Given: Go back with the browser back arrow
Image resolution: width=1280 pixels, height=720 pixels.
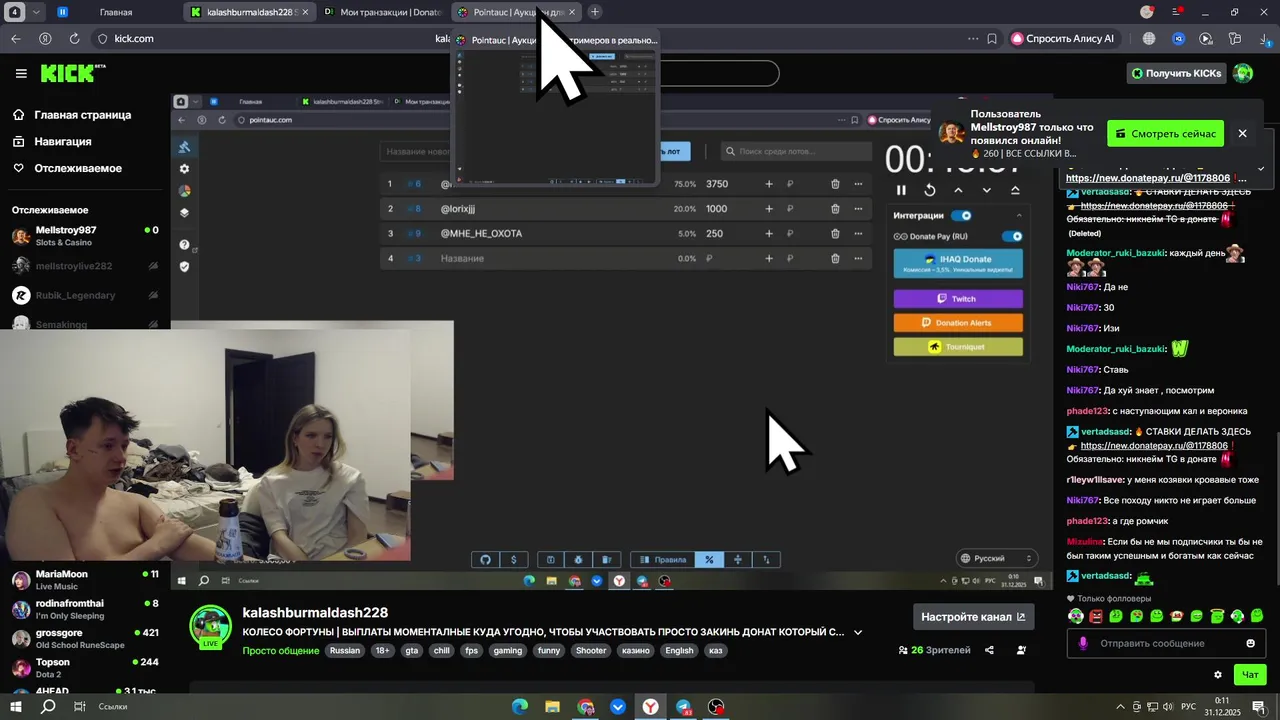Looking at the screenshot, I should point(15,38).
